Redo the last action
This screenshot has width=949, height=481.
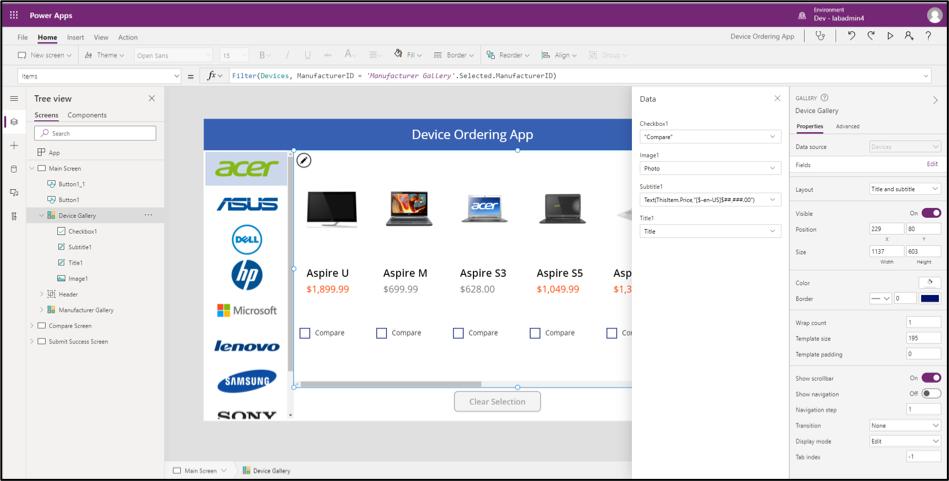[870, 36]
